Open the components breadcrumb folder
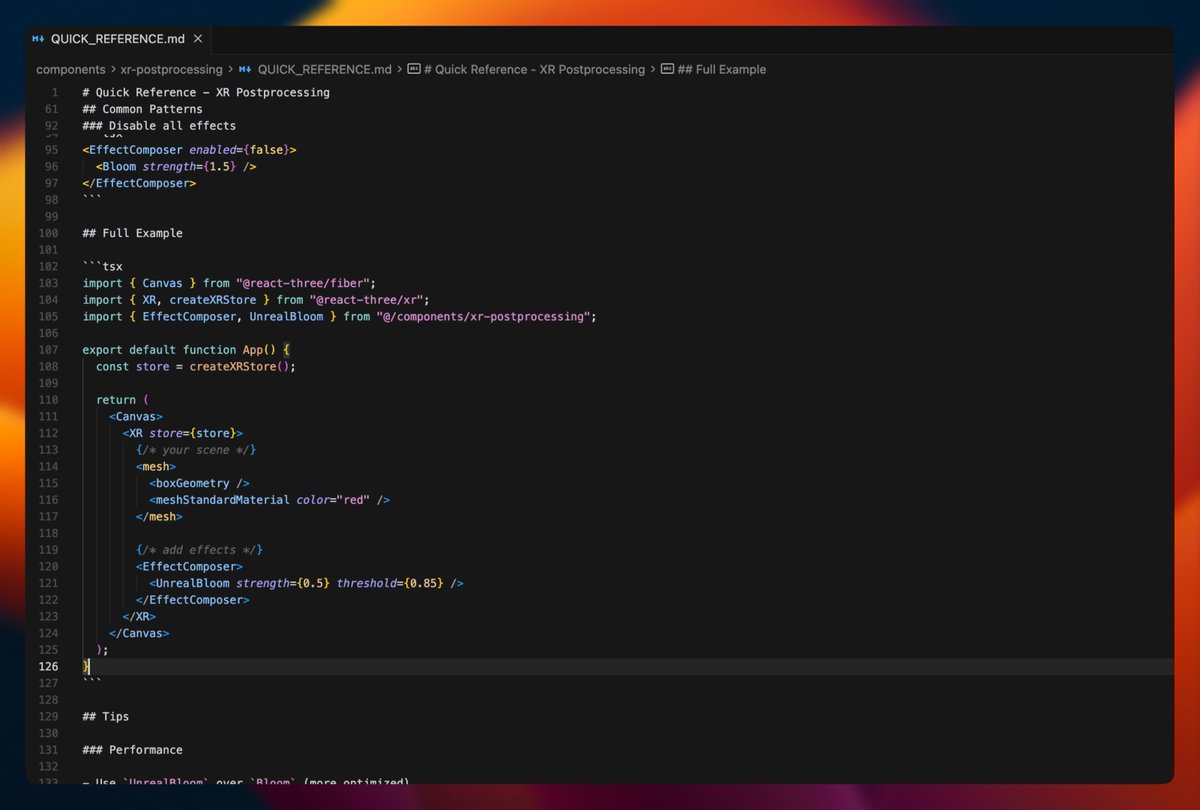1200x810 pixels. pyautogui.click(x=71, y=70)
